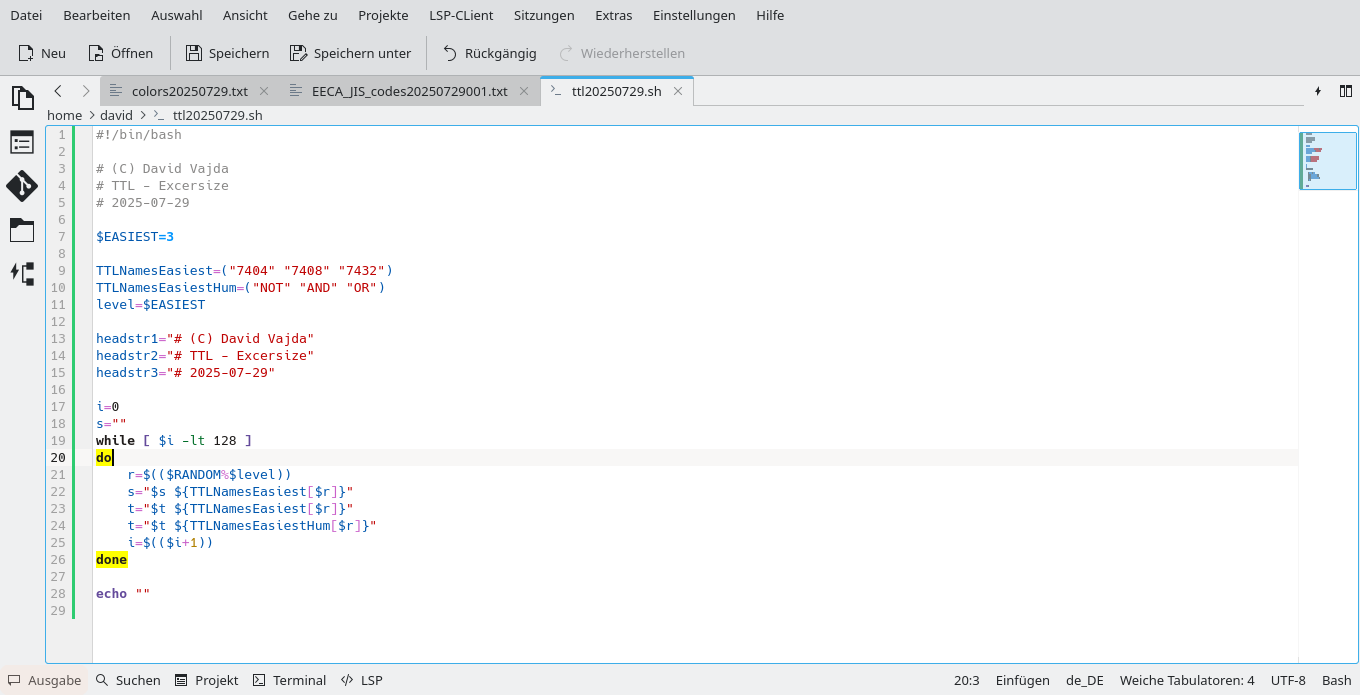
Task: Click the code minimap on the right edge
Action: 1327,160
